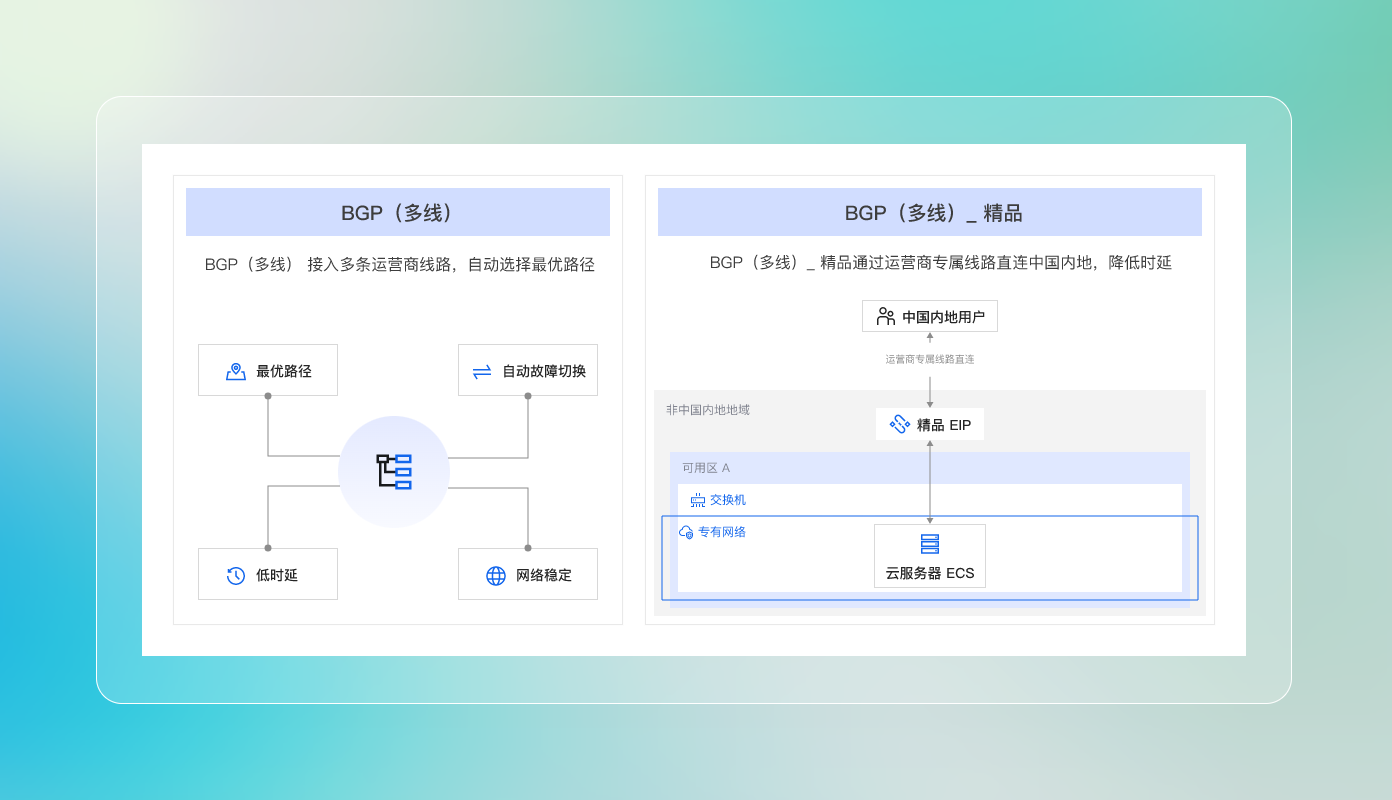1392x800 pixels.
Task: Select the 网络稳定 label text
Action: (544, 575)
